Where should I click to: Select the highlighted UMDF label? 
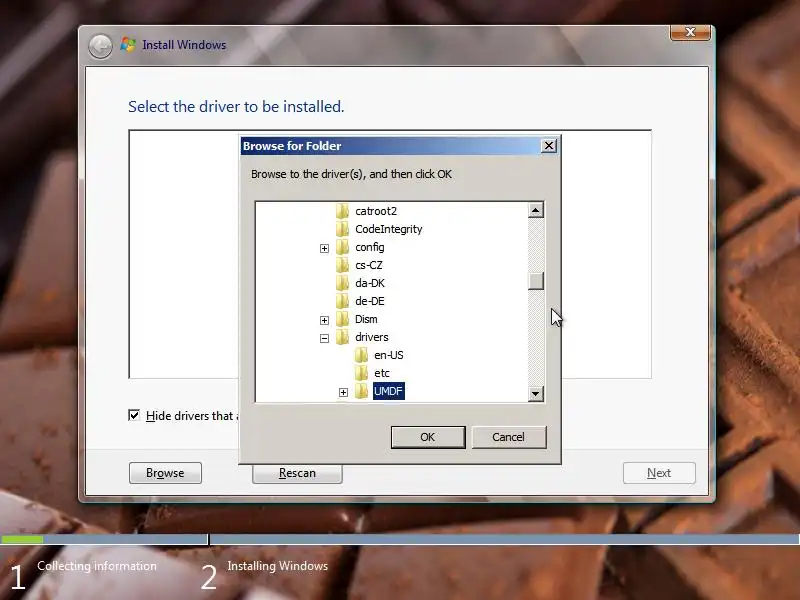389,391
